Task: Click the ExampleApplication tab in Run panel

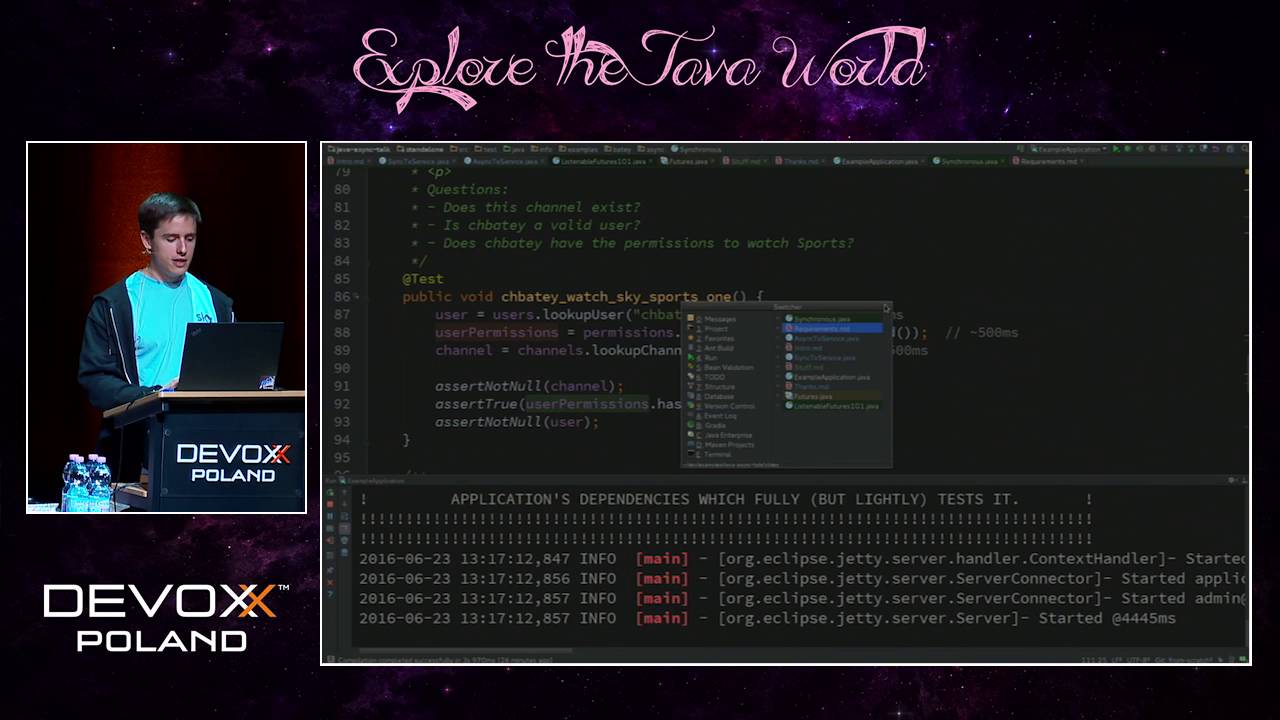Action: (373, 481)
